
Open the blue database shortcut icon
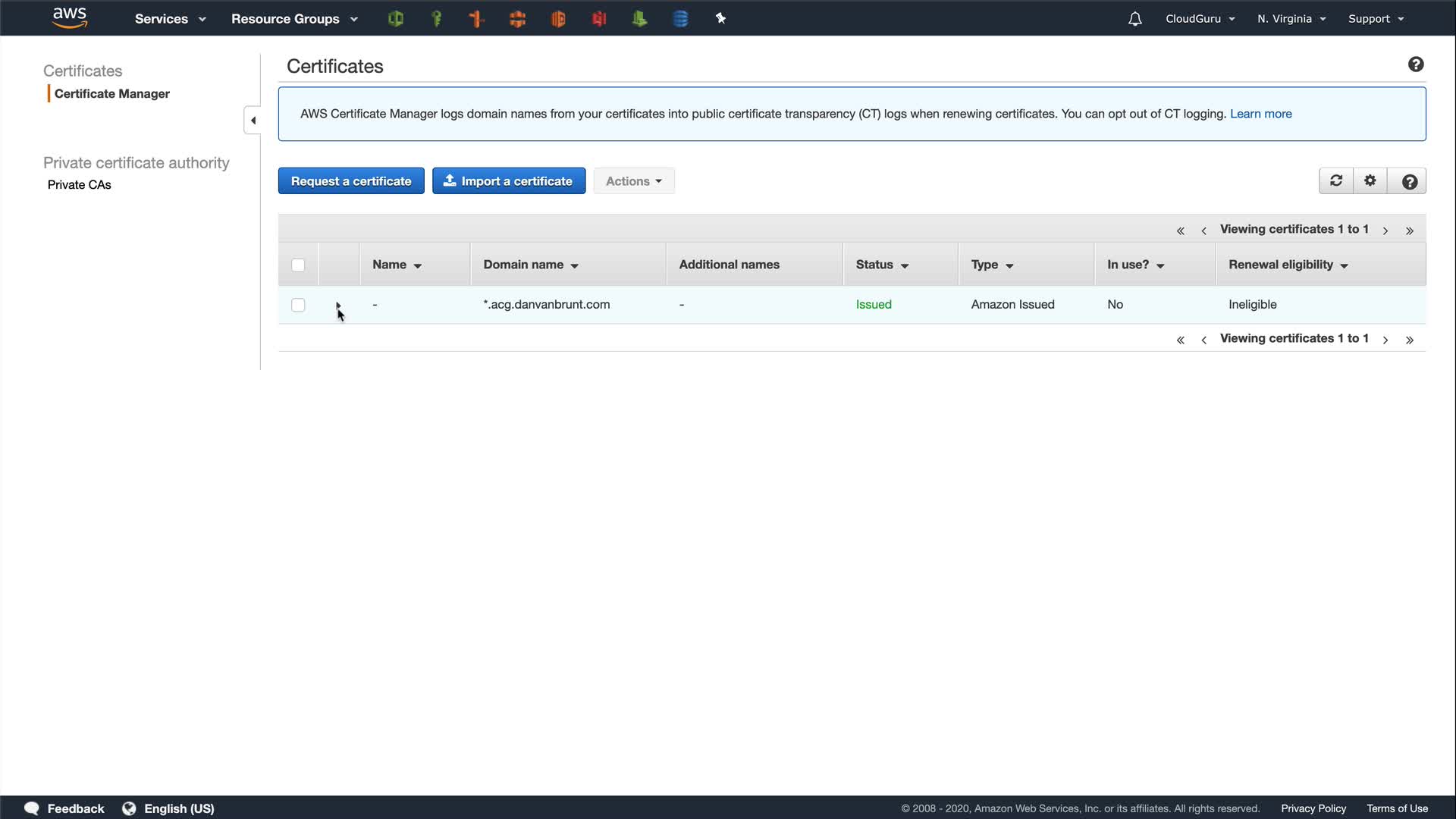point(680,19)
